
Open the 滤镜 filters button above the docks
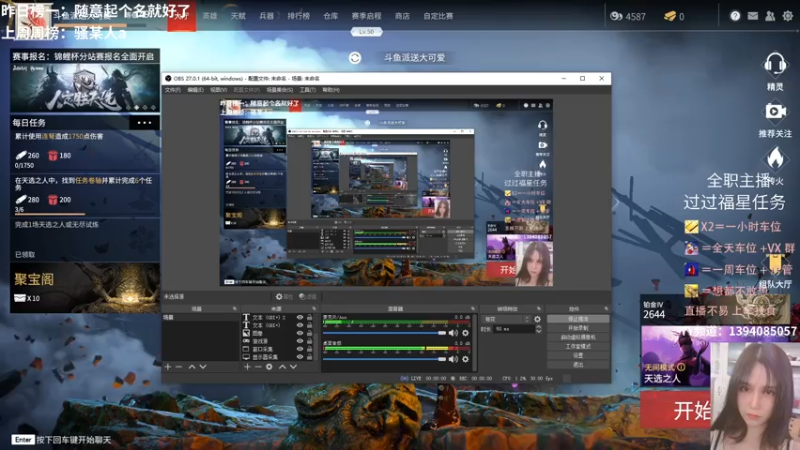click(x=308, y=296)
